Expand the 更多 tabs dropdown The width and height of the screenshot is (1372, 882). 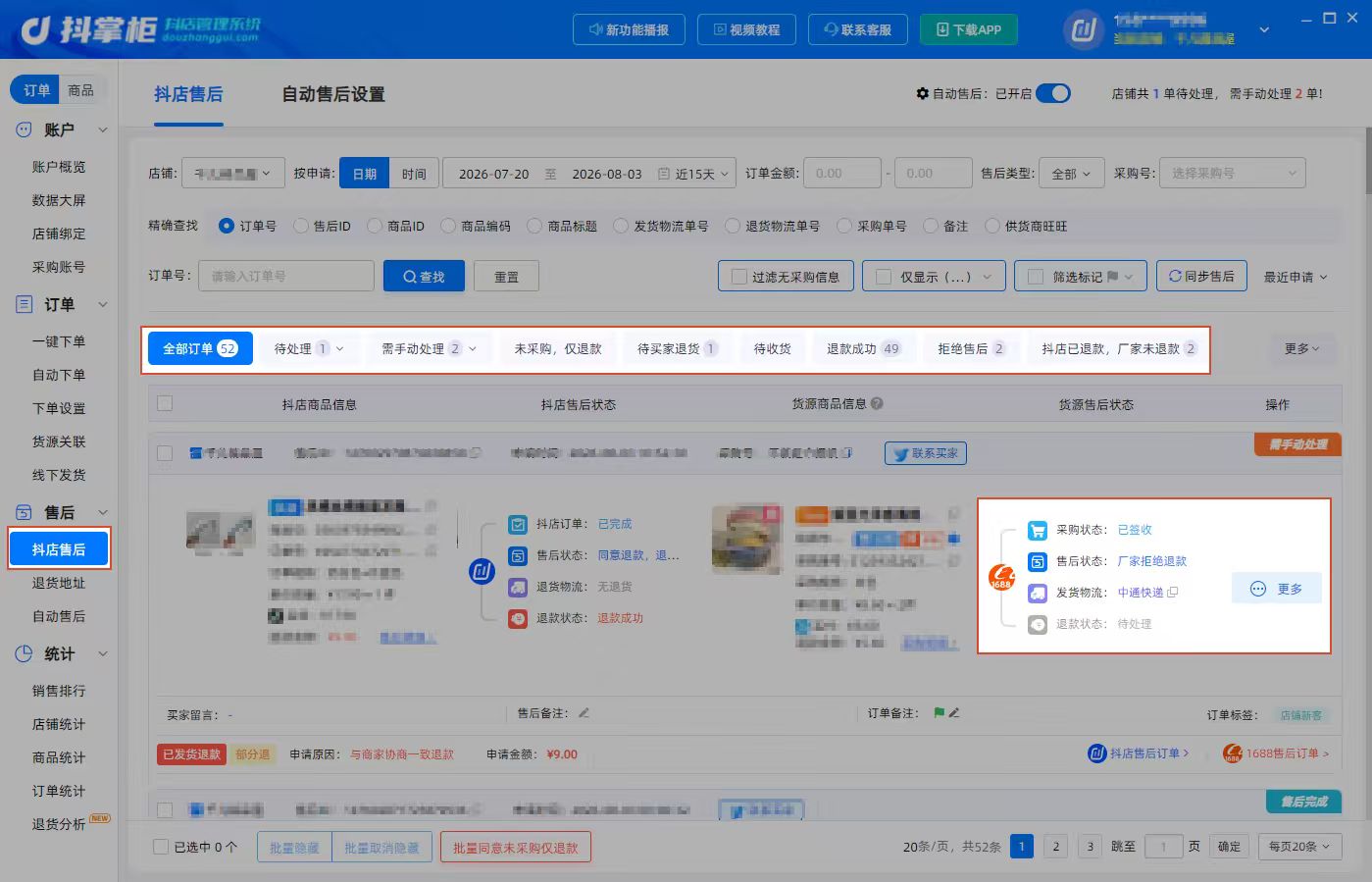pos(1302,348)
